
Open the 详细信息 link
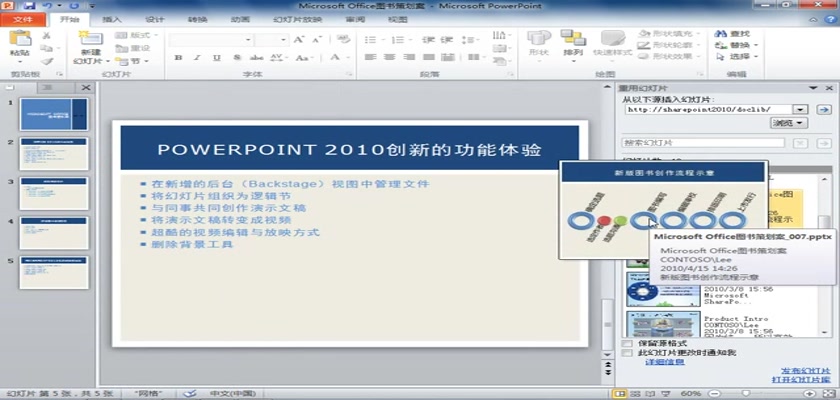[x=665, y=362]
